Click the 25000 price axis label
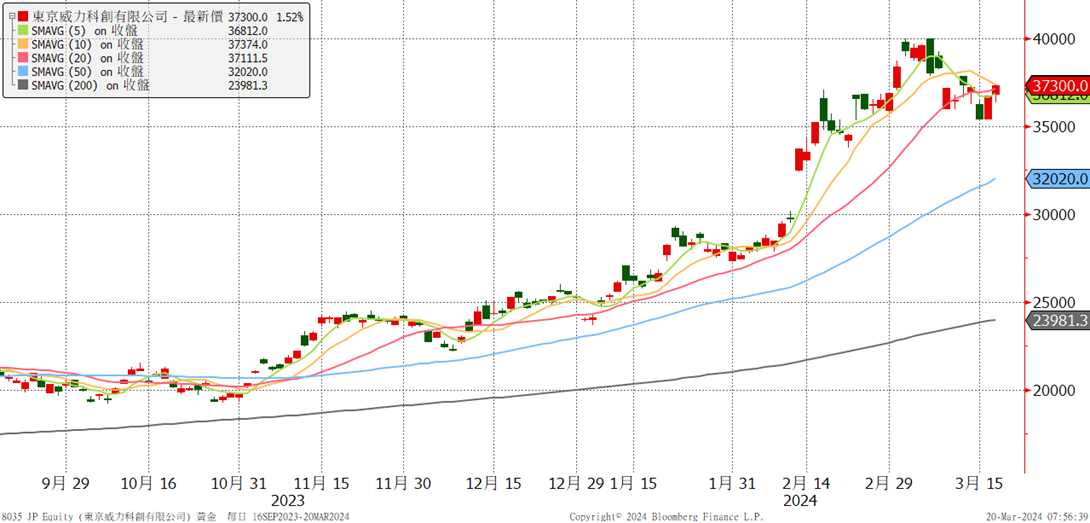1090x523 pixels. 1056,303
